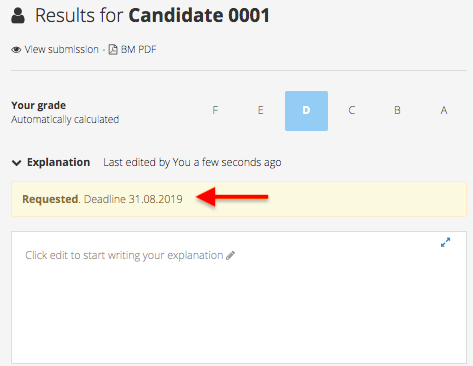
Task: Click the Explanation section heading
Action: [x=58, y=162]
